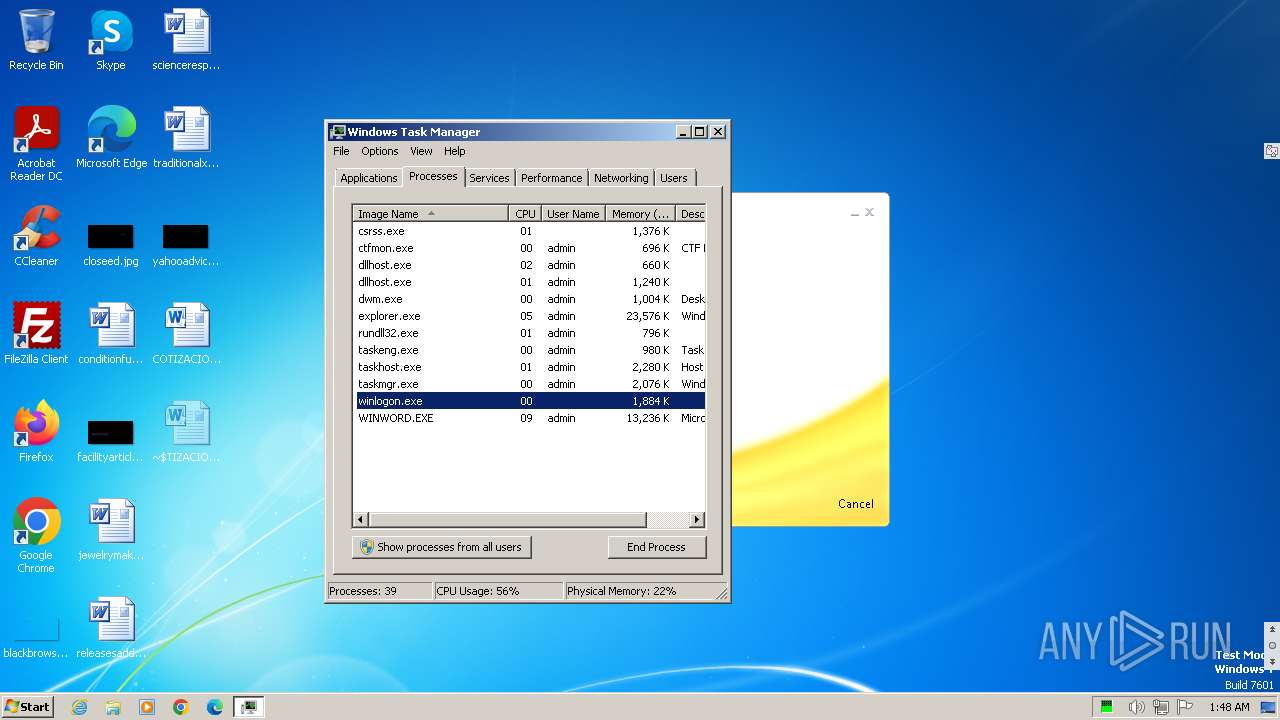Open the File menu in Task Manager
Viewport: 1280px width, 720px height.
click(341, 151)
